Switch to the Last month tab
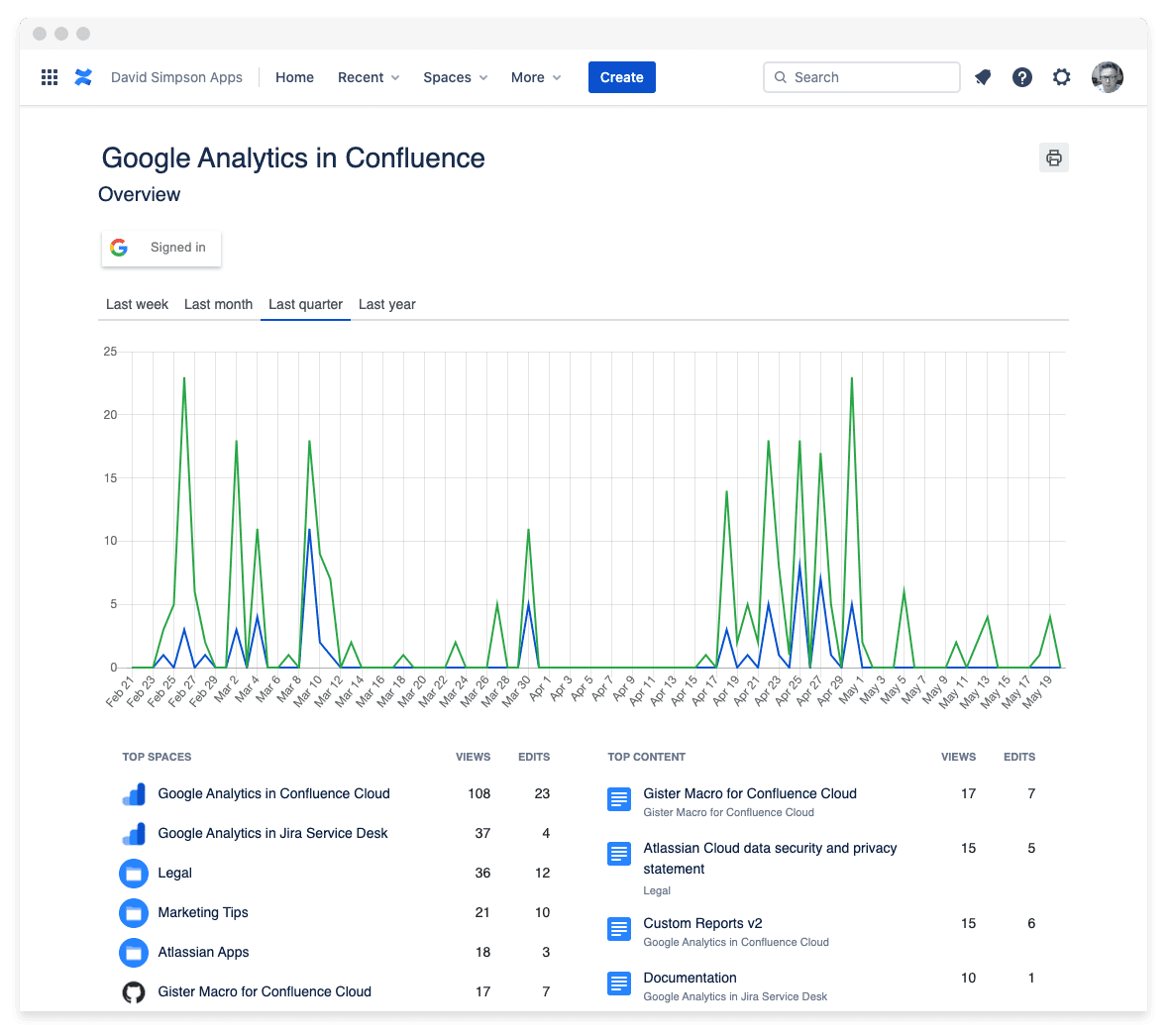The height and width of the screenshot is (1036, 1170). 218,304
